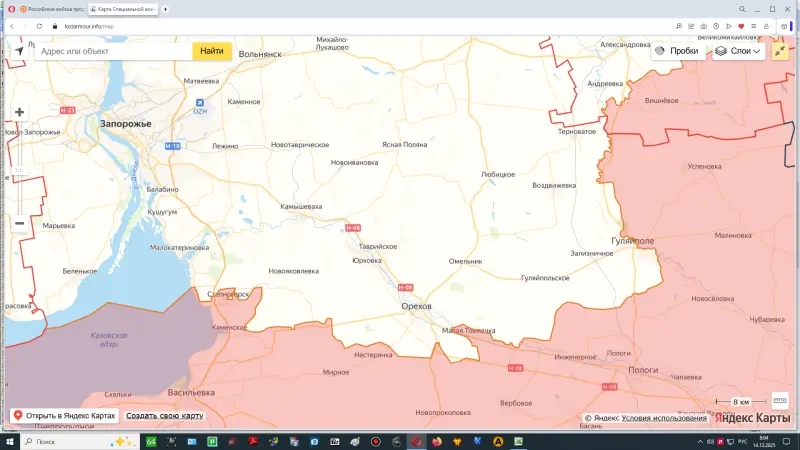Image resolution: width=800 pixels, height=450 pixels.
Task: Zoom out with the minus button
Action: pos(19,223)
